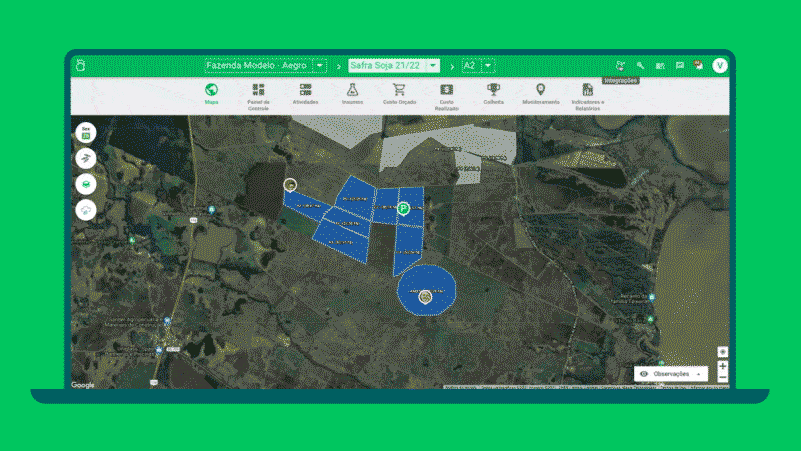Go to Atividades section

305,93
